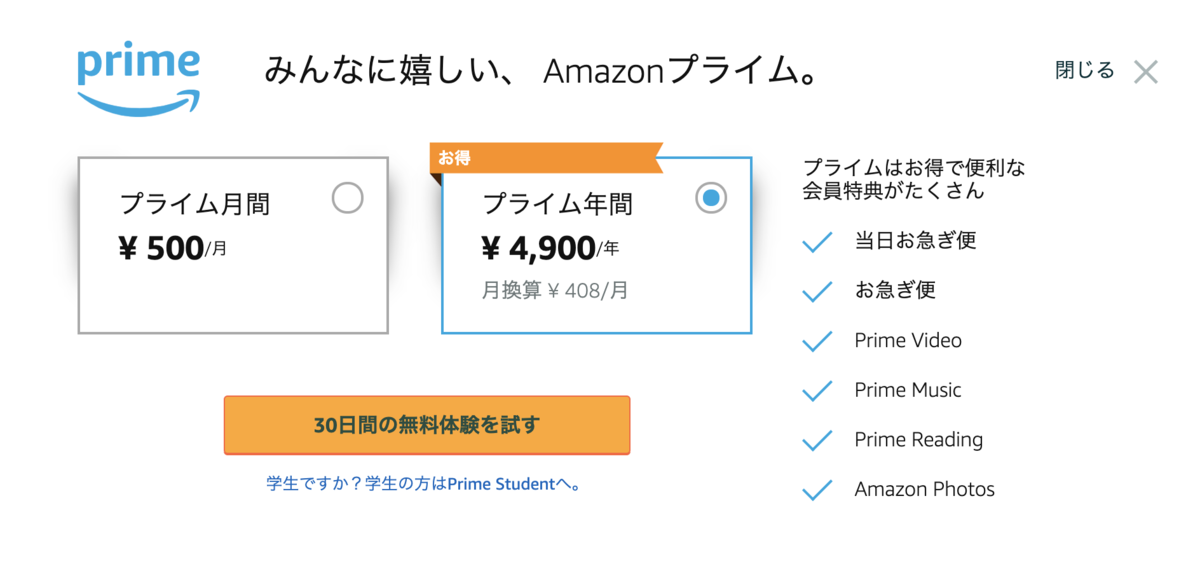The width and height of the screenshot is (1200, 571).
Task: Click the checkmark beside Prime Video
Action: click(818, 341)
